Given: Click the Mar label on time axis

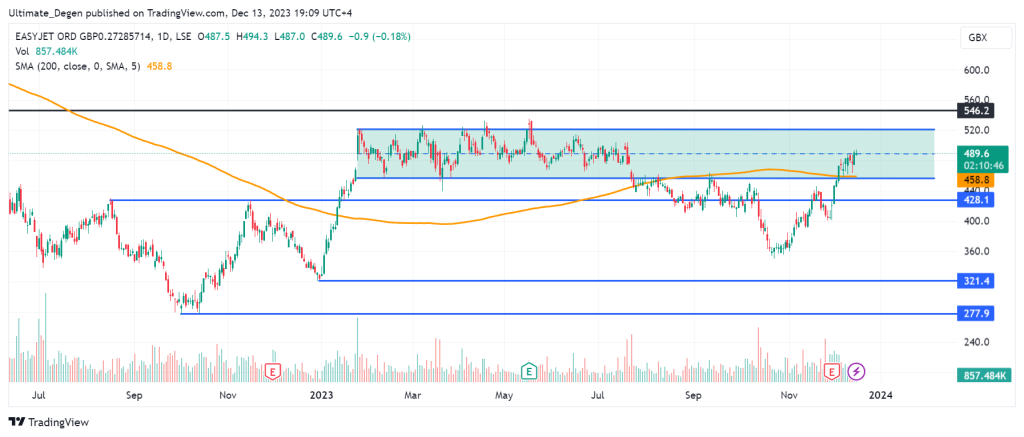Looking at the screenshot, I should click(x=411, y=395).
